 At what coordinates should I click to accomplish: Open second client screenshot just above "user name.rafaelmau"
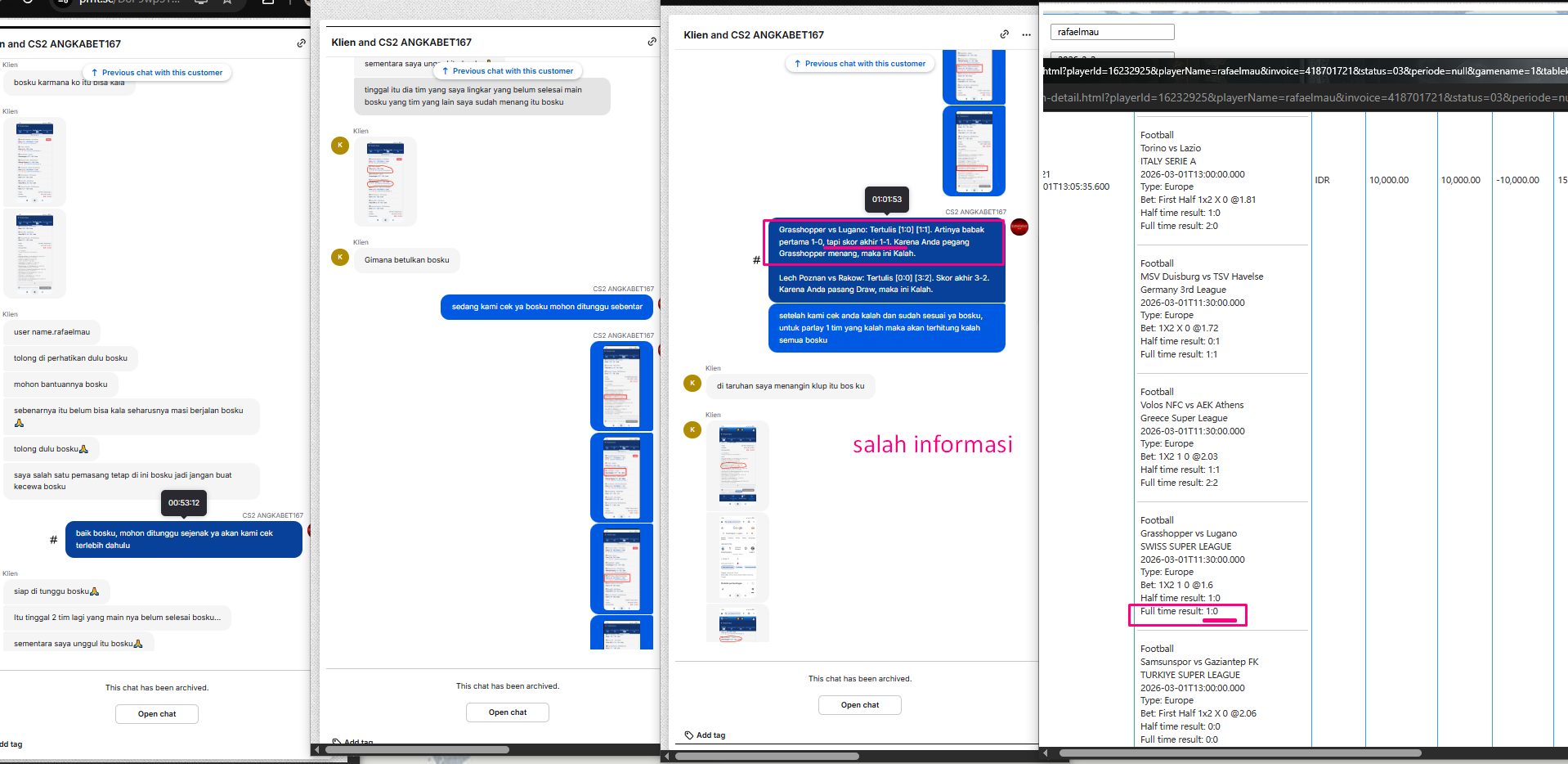[x=35, y=254]
